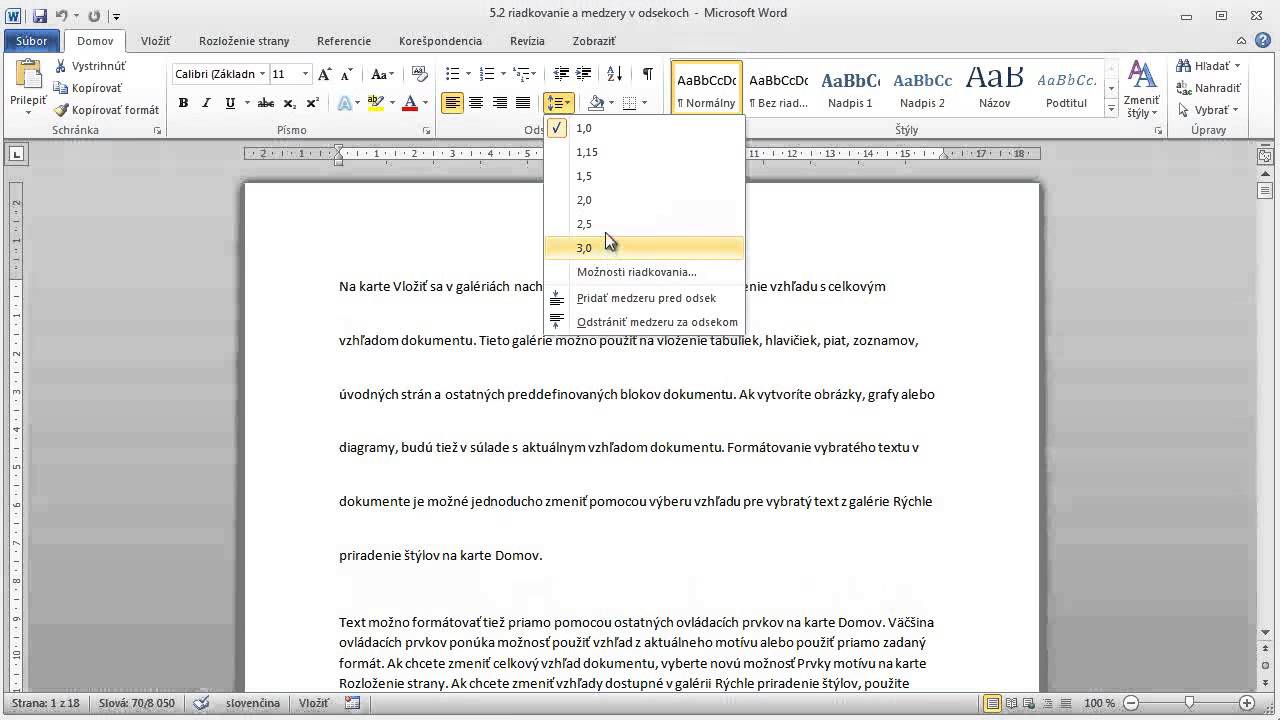
Task: Click the clear formatting eraser icon
Action: [420, 74]
